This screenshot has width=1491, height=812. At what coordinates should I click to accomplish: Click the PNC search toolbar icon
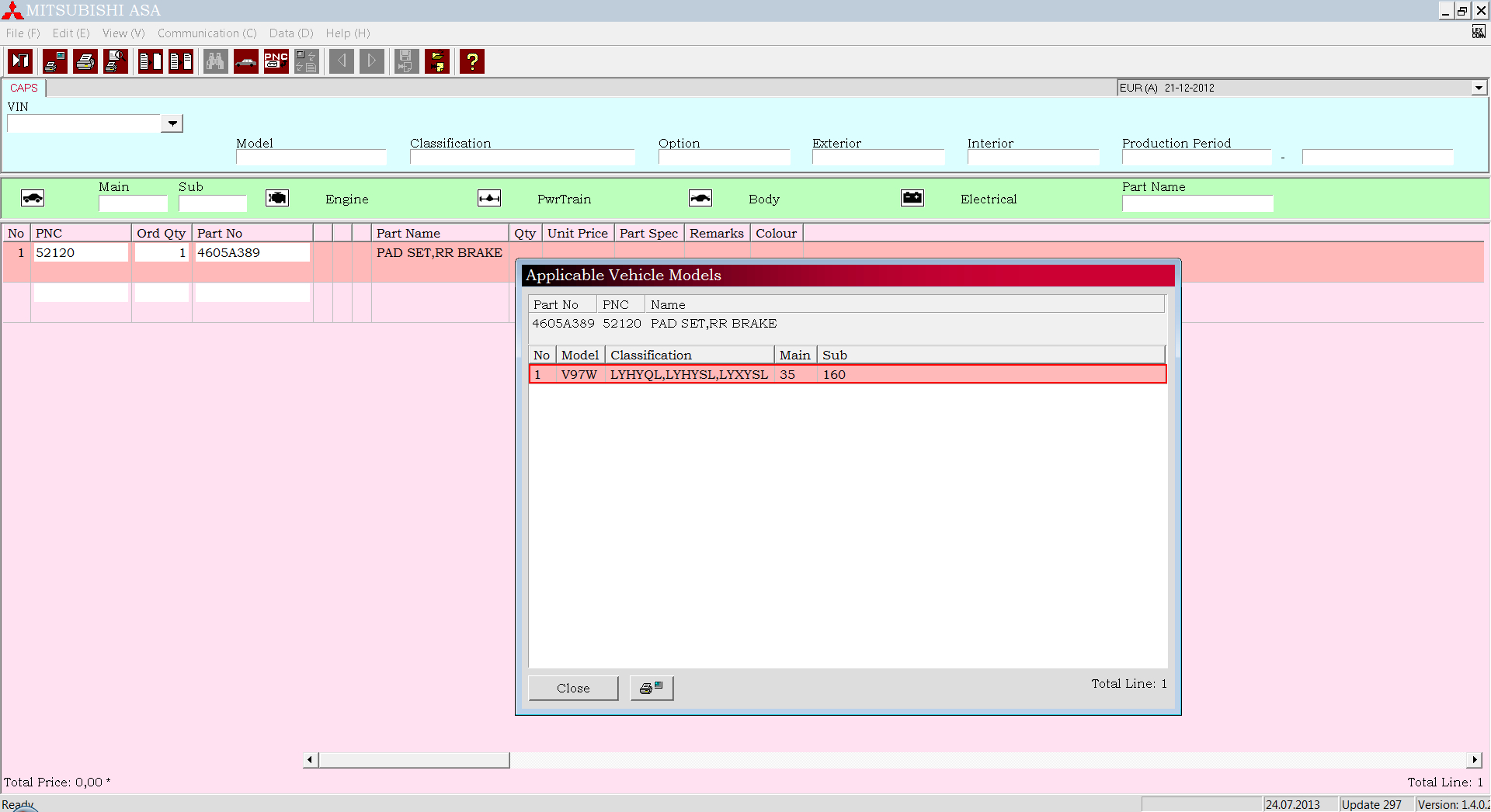tap(276, 61)
